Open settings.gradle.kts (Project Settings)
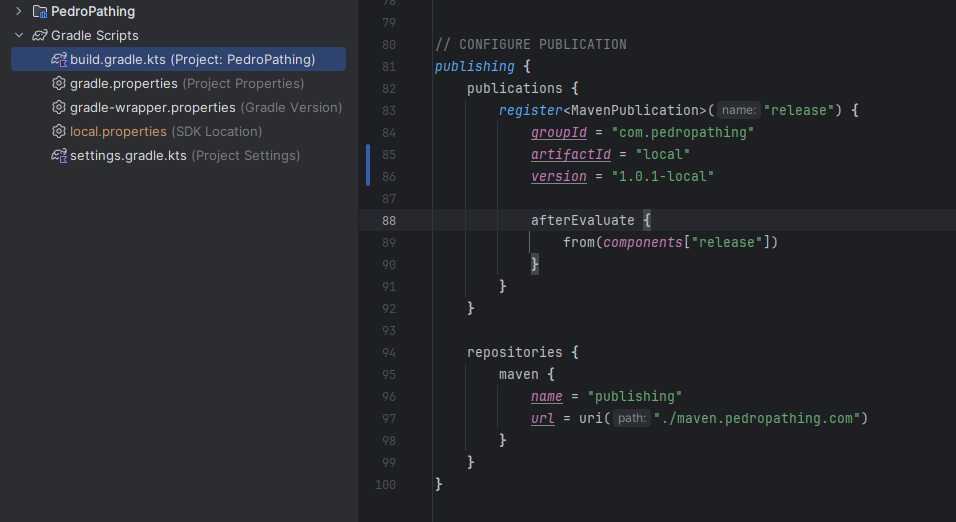The height and width of the screenshot is (522, 956). click(x=178, y=156)
